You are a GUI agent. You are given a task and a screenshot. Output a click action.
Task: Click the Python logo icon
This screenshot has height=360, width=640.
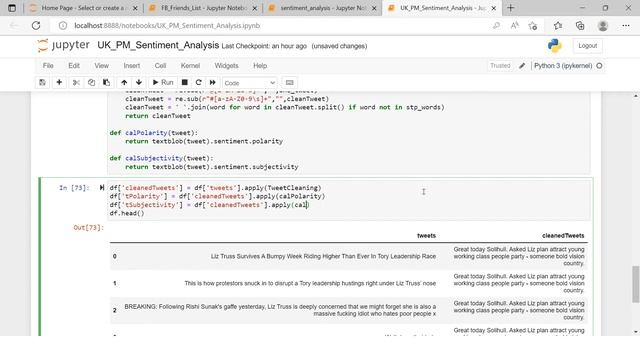pos(555,45)
